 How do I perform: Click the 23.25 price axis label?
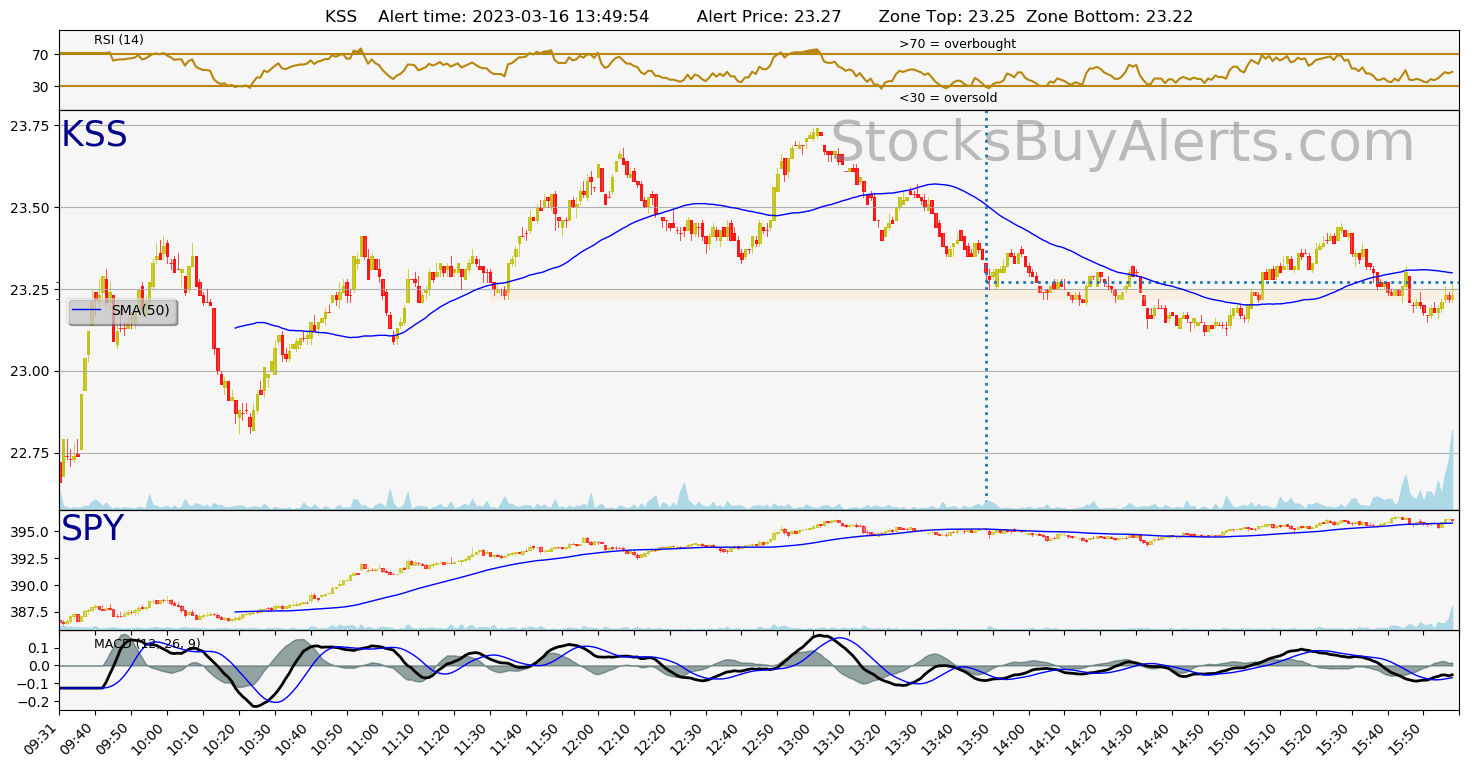(x=31, y=290)
